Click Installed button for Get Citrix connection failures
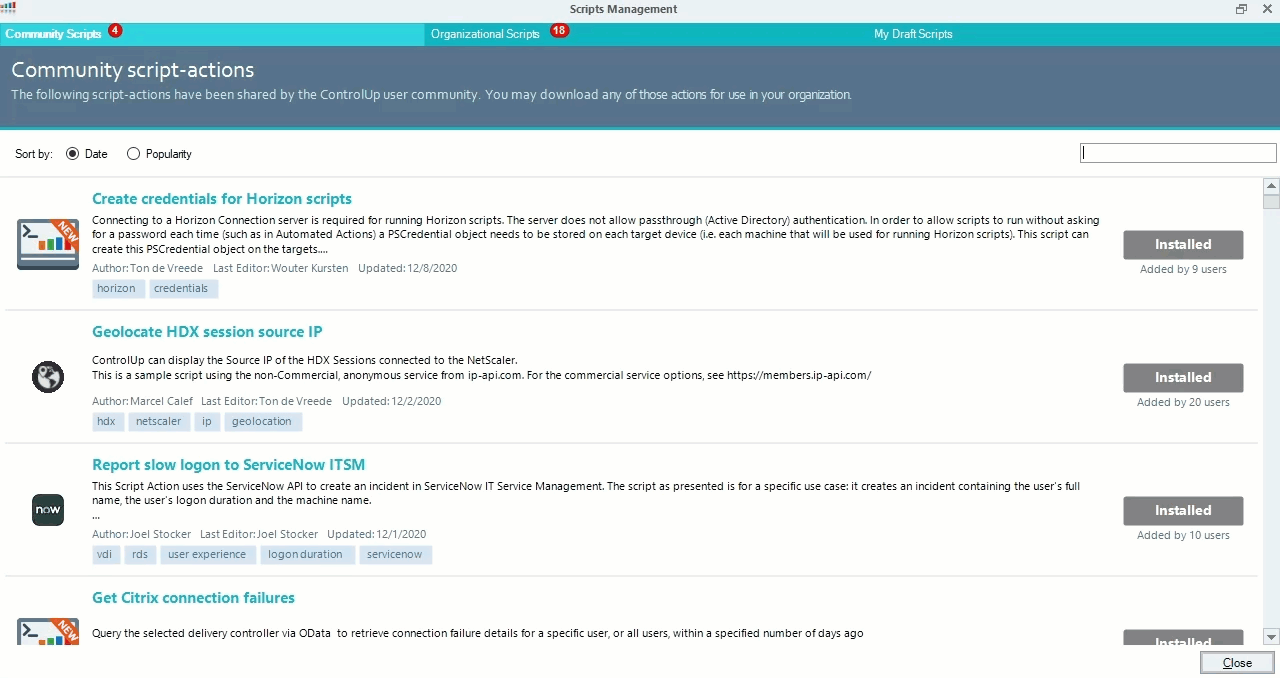The image size is (1280, 678). point(1183,637)
